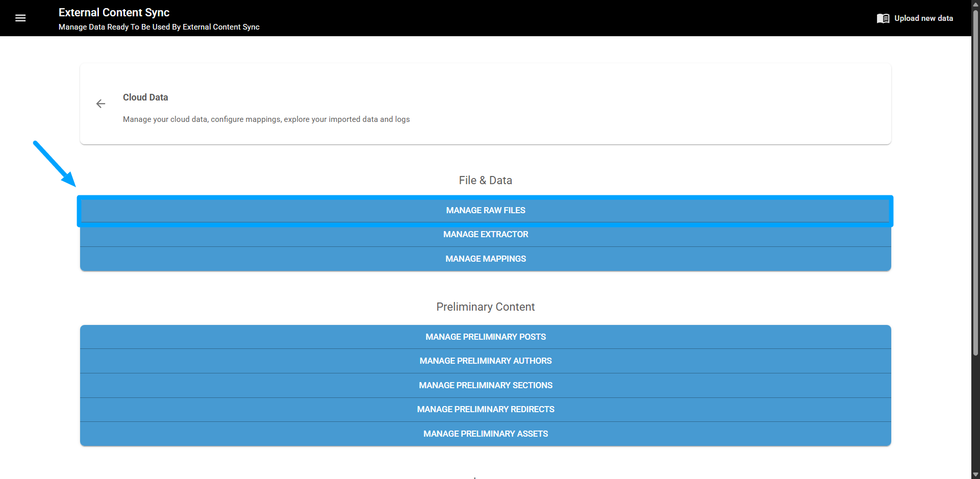Open Manage Raw Files
The image size is (980, 479).
(486, 211)
